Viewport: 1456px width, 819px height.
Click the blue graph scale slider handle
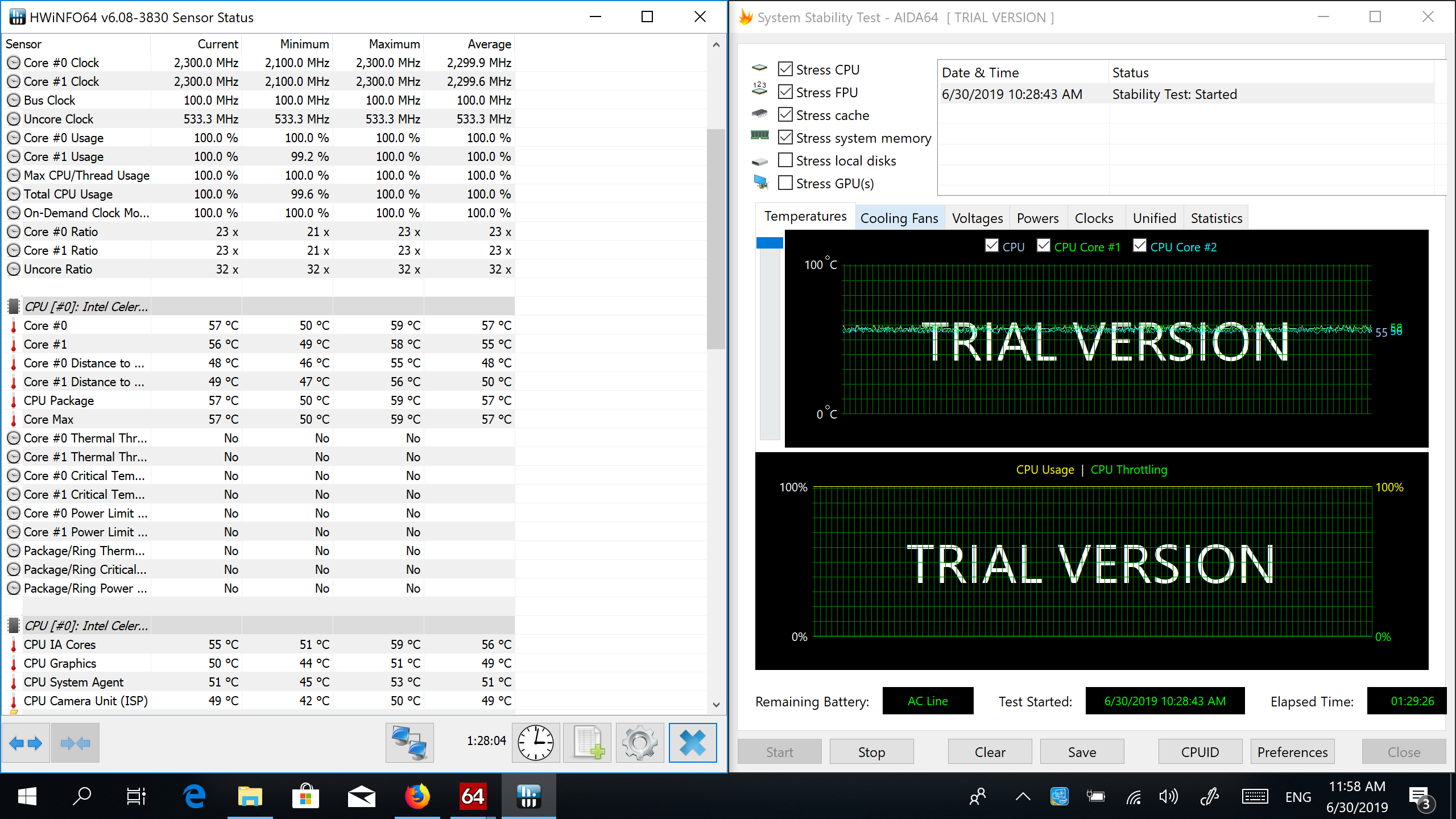770,243
